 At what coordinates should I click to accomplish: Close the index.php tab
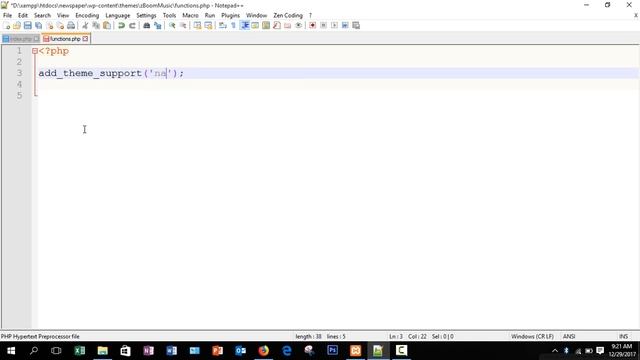[36, 39]
